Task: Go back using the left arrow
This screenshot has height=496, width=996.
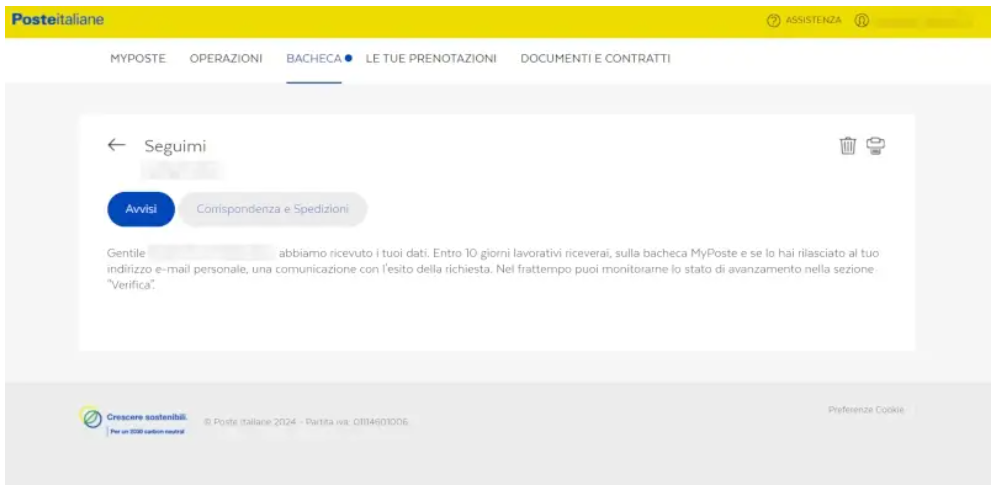Action: 116,145
